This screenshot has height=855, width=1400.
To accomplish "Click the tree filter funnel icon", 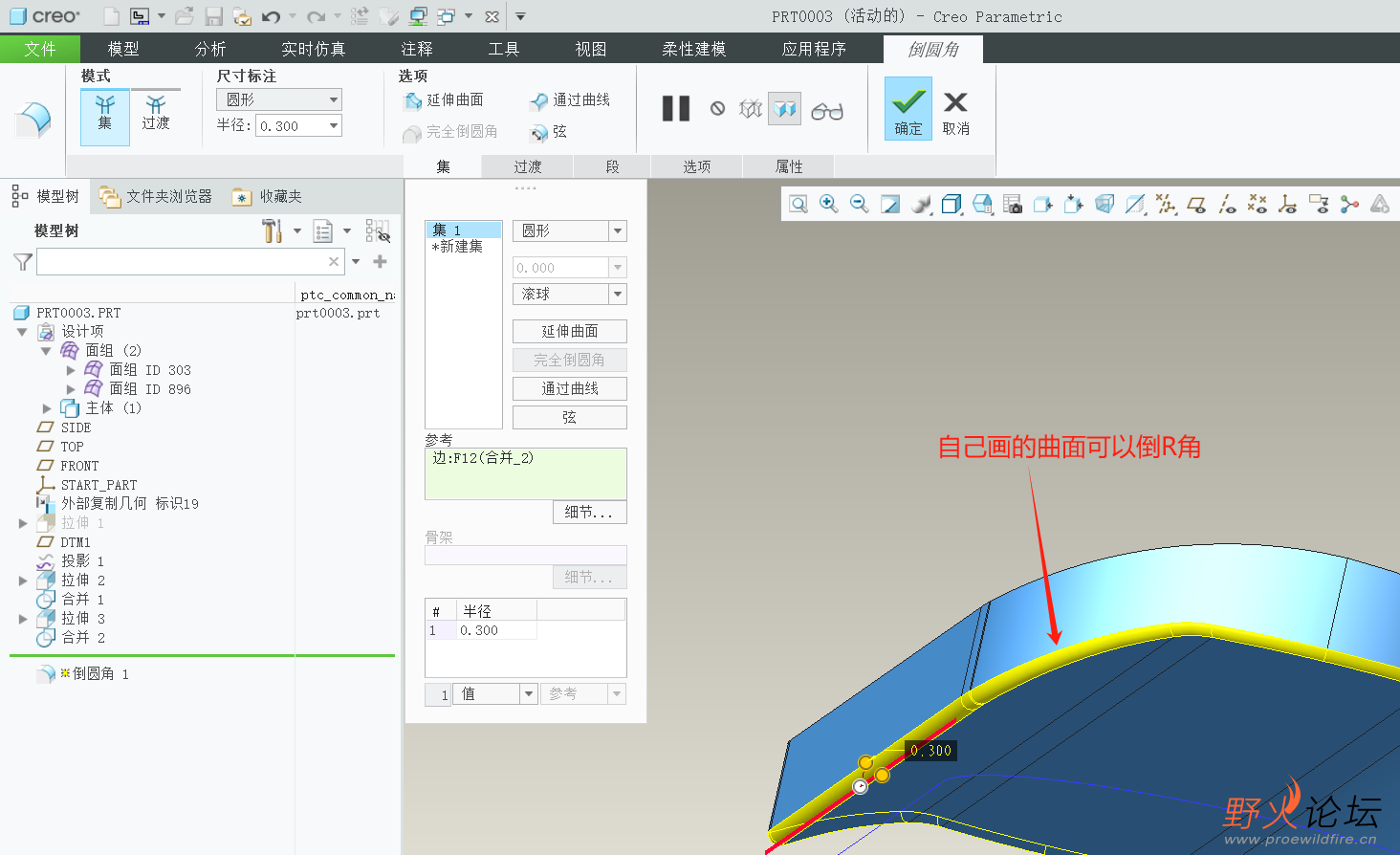I will point(23,261).
